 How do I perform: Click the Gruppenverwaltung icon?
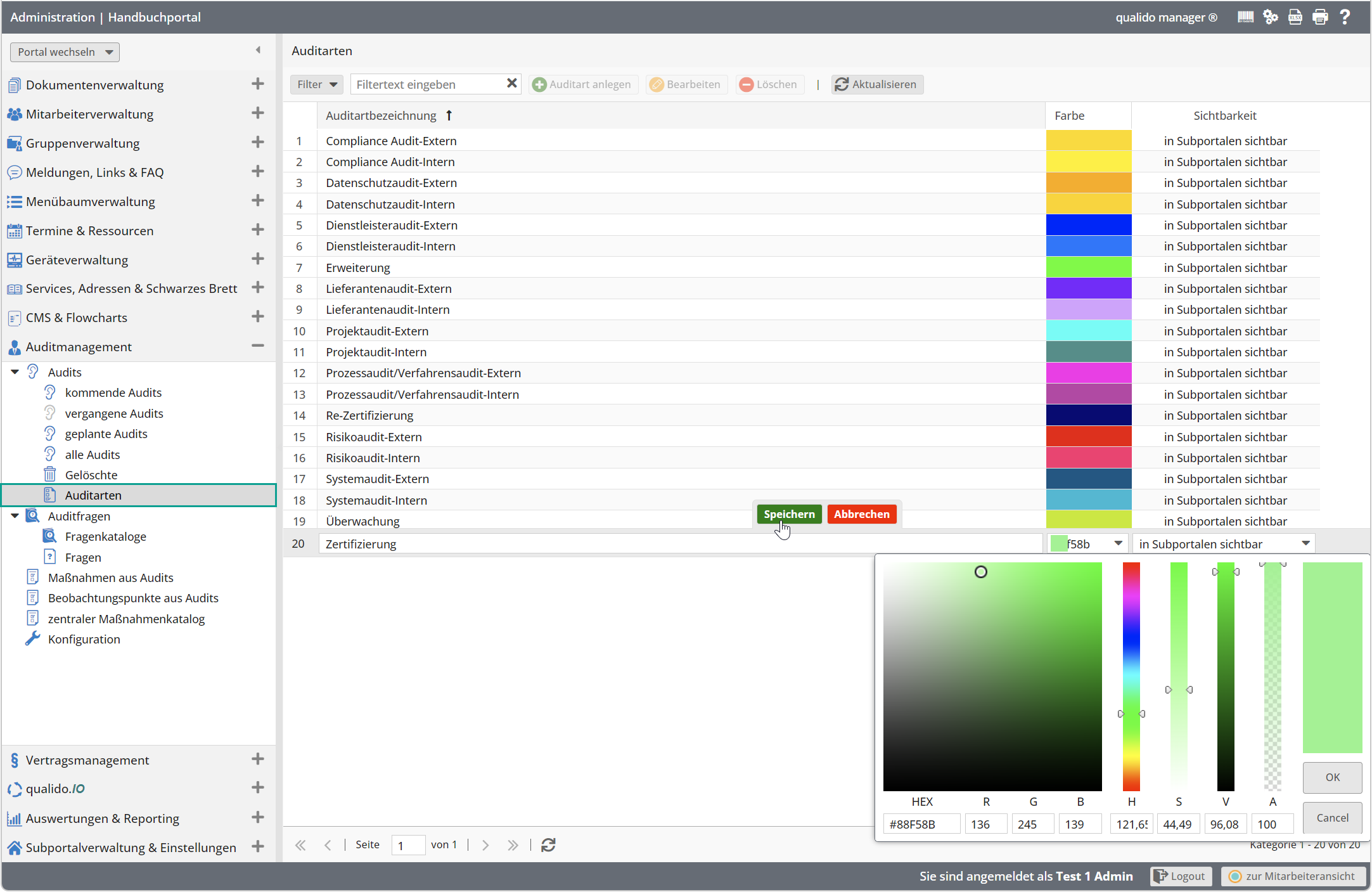click(x=14, y=143)
